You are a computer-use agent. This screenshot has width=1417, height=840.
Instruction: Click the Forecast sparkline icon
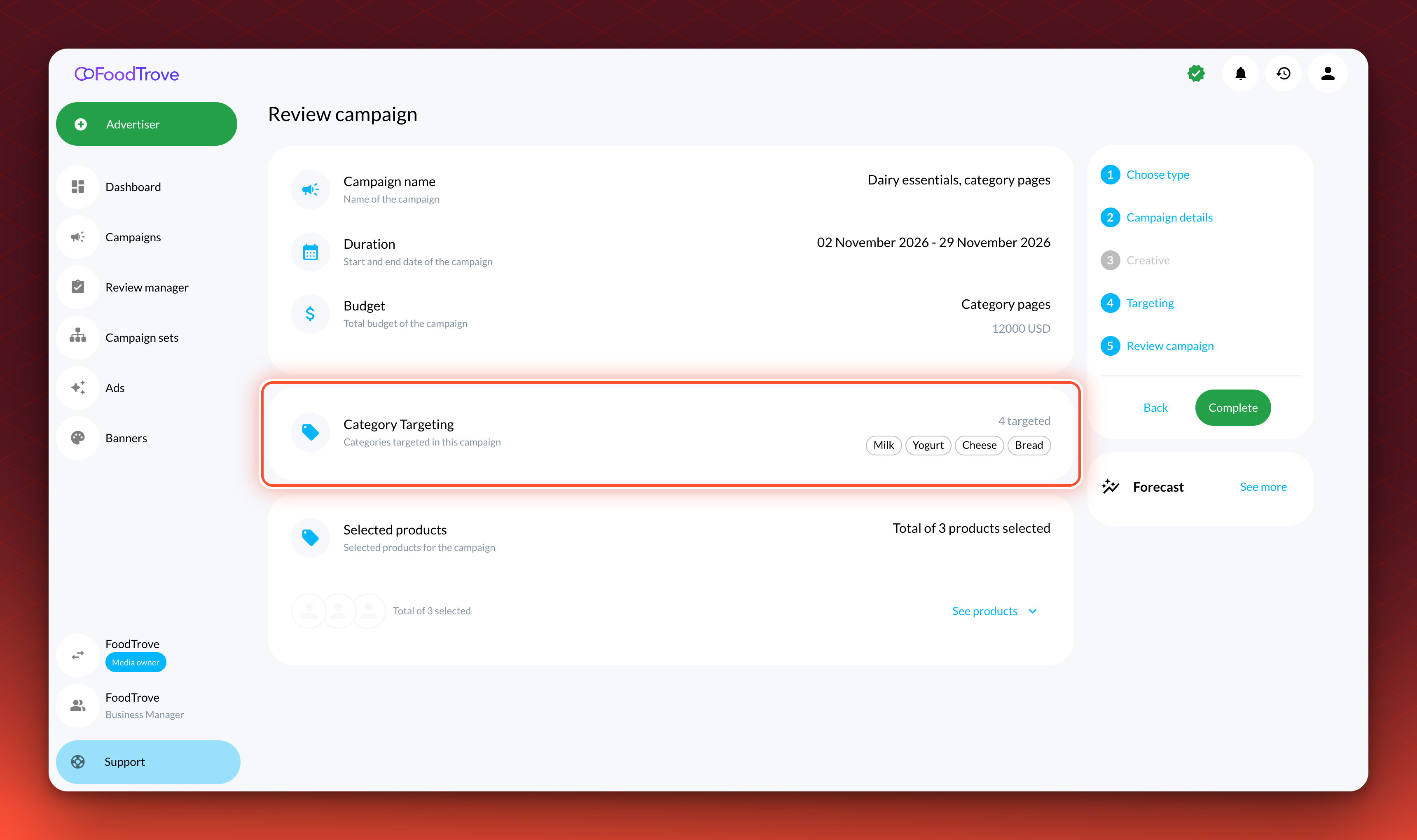[x=1111, y=487]
